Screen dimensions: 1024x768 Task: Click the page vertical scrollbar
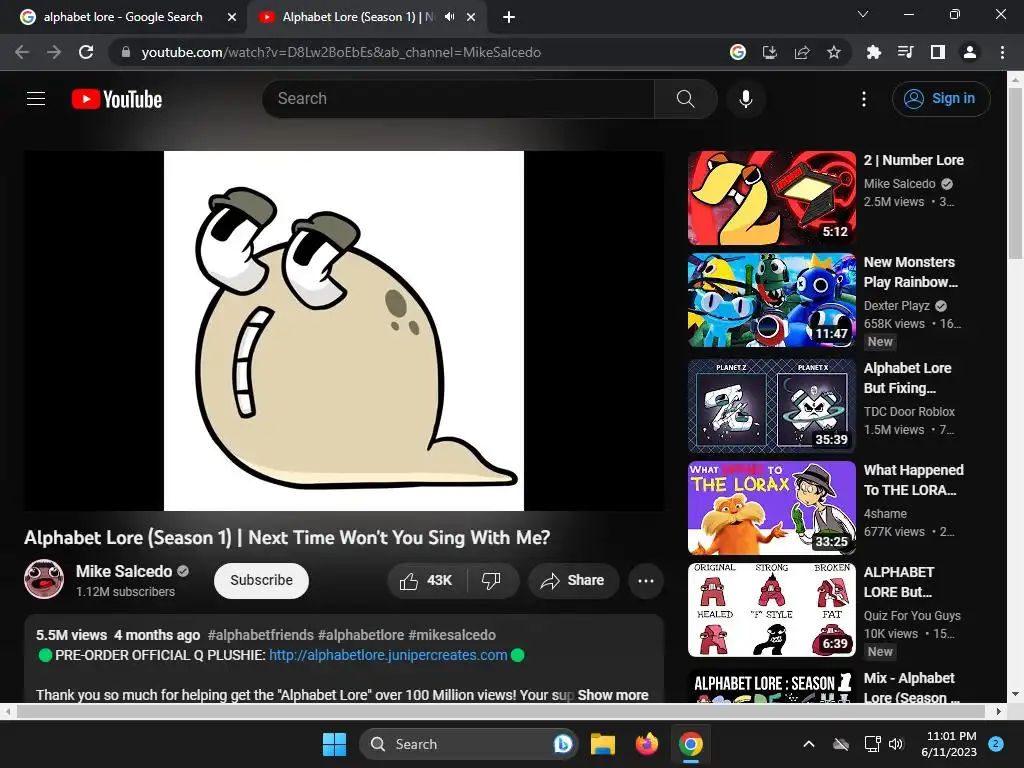click(1016, 172)
